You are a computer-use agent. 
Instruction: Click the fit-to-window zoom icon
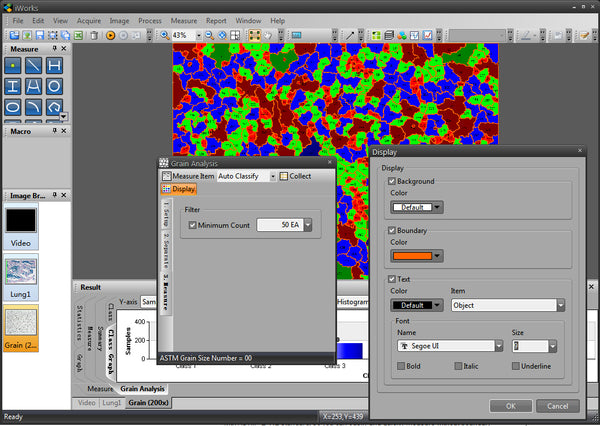point(222,36)
